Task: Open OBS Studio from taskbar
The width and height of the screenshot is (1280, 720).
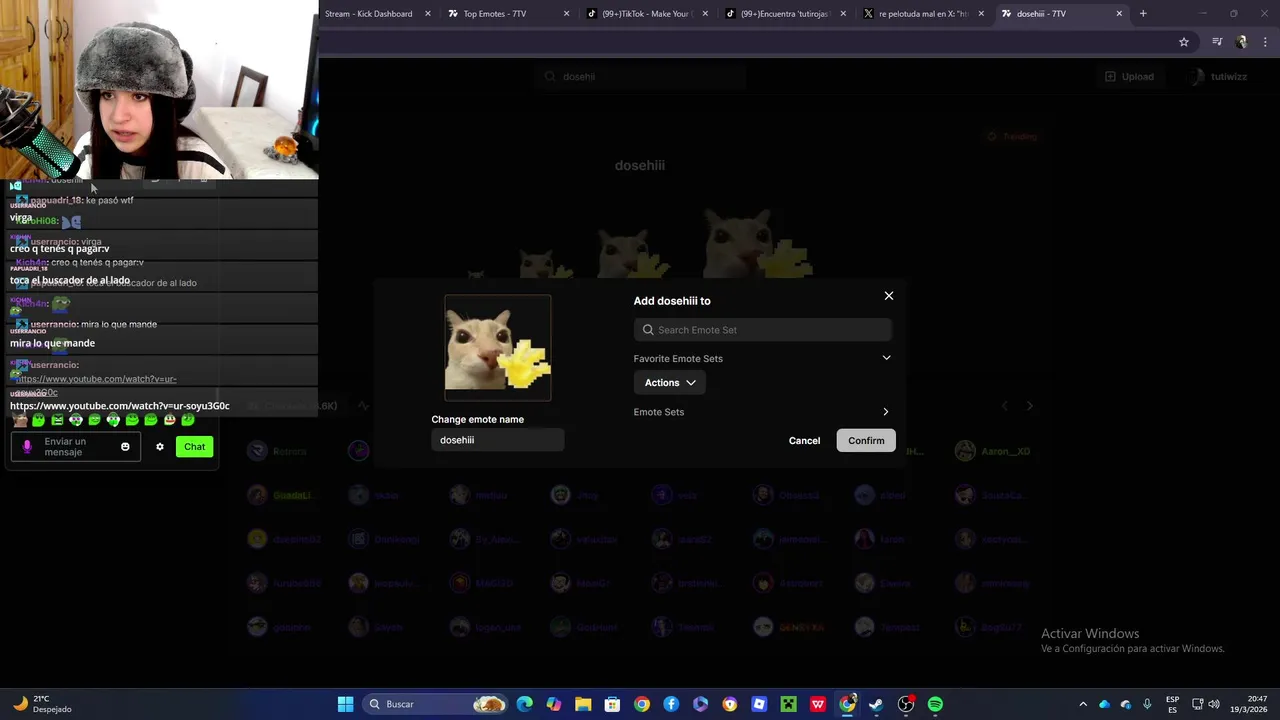Action: [x=906, y=704]
